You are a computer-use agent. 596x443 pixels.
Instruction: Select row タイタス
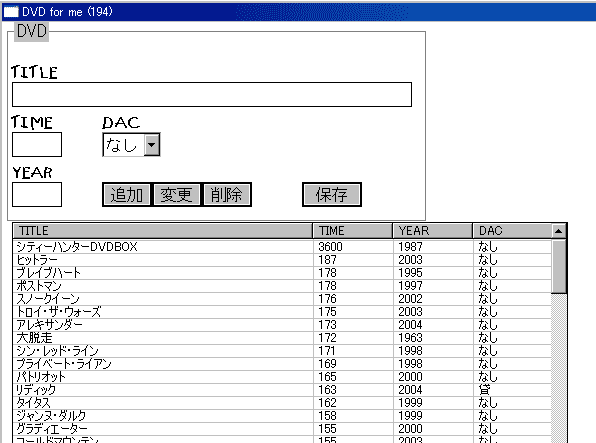pos(282,403)
